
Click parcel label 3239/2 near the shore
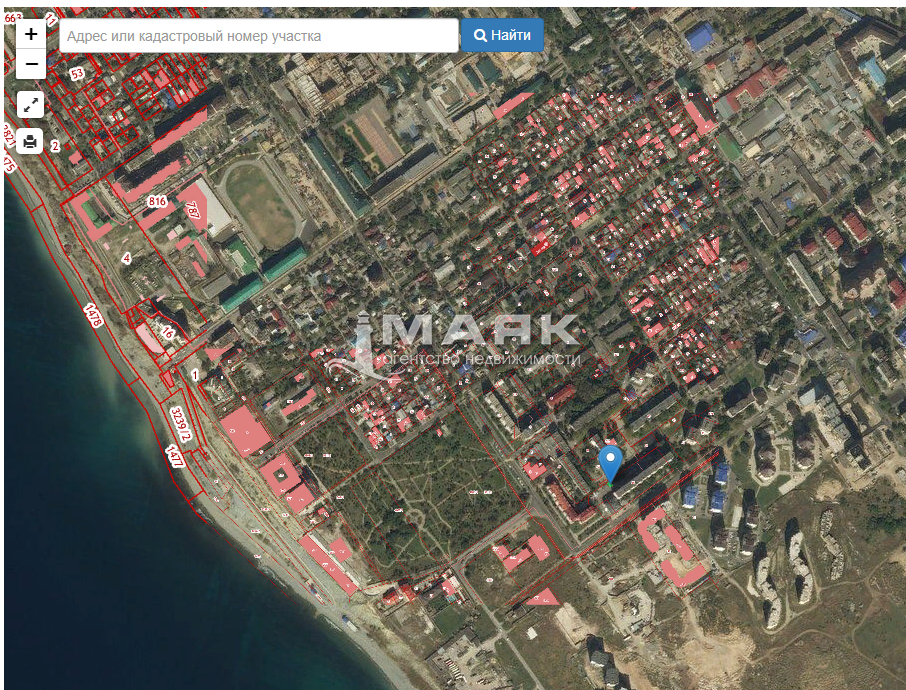180,424
